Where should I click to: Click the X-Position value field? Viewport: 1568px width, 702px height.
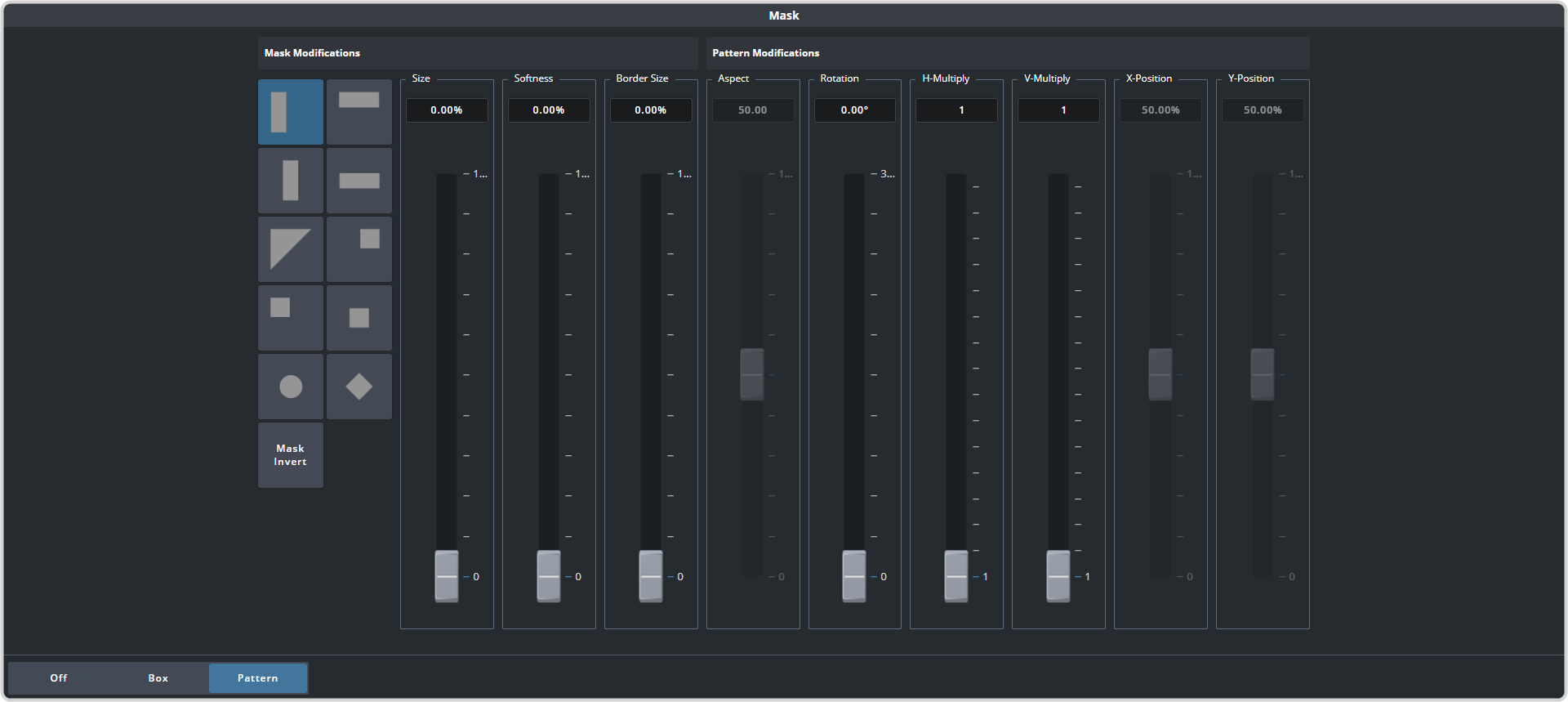1160,110
